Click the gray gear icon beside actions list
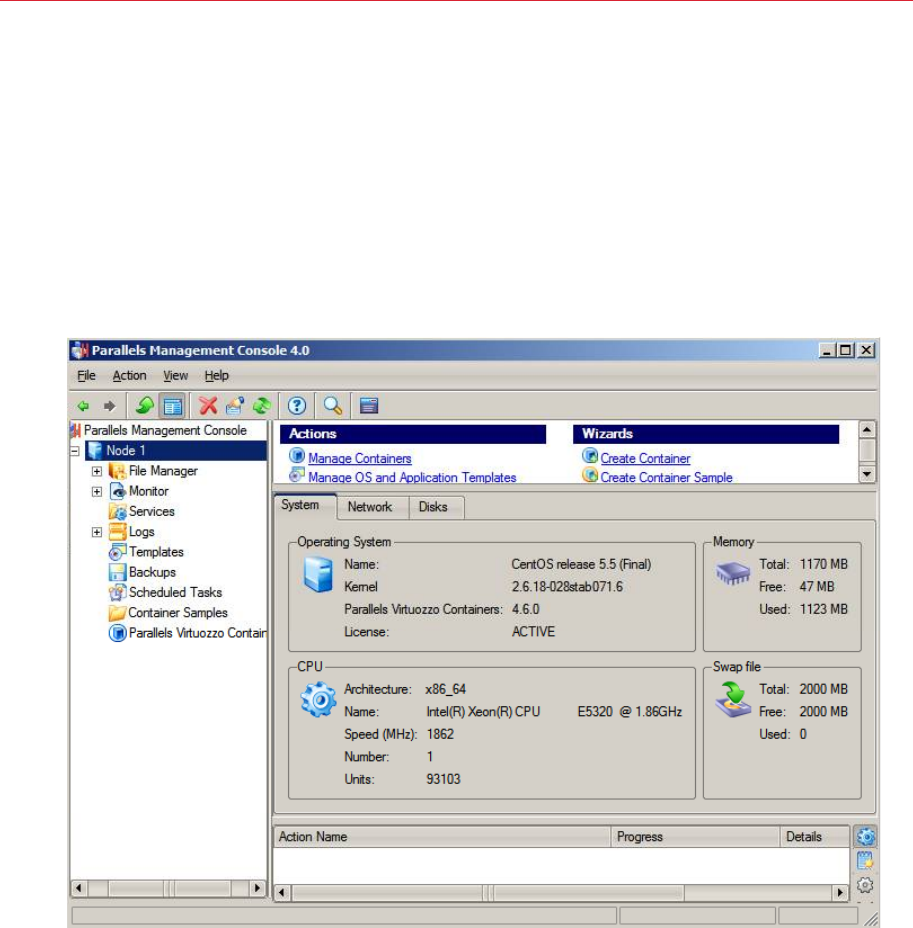Screen dimensions: 913x928 tap(866, 885)
